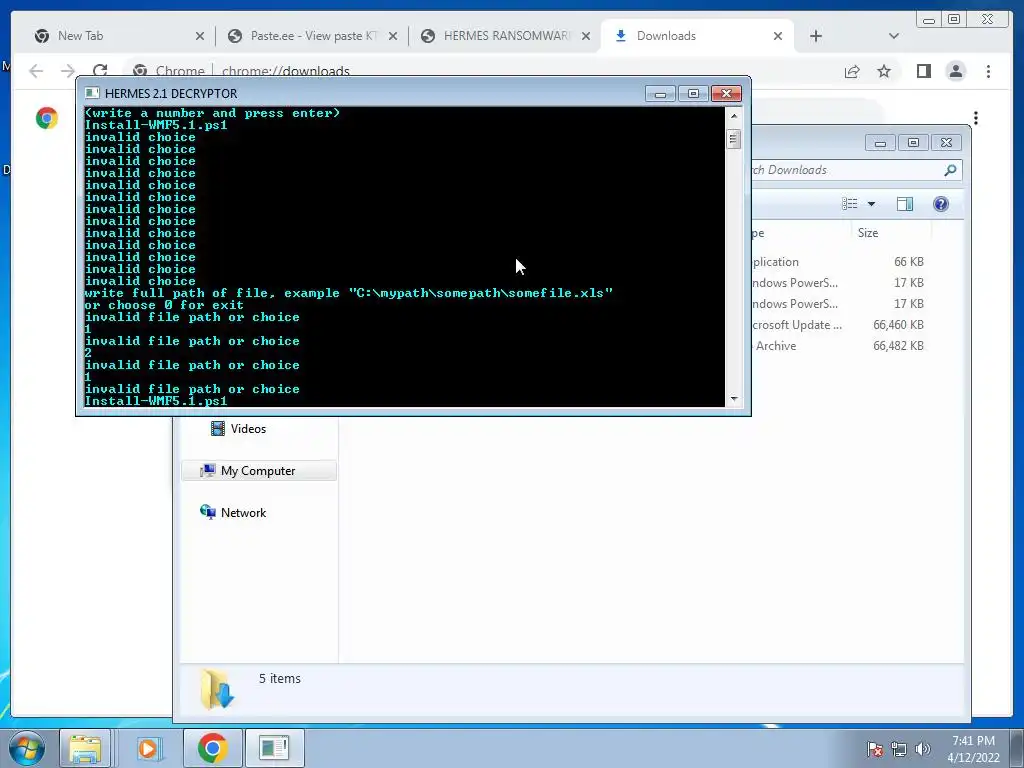This screenshot has width=1024, height=768.
Task: Open the Chrome profile avatar menu
Action: [956, 71]
